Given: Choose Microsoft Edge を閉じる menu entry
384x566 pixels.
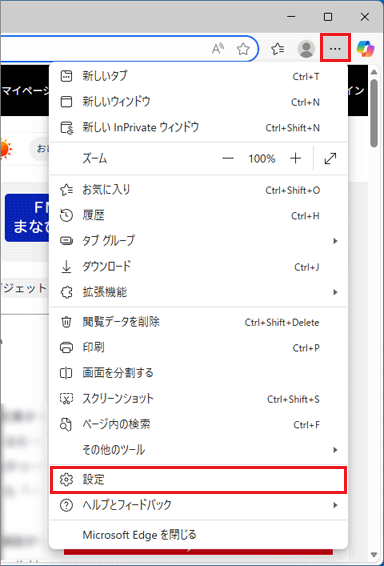Looking at the screenshot, I should 198,534.
